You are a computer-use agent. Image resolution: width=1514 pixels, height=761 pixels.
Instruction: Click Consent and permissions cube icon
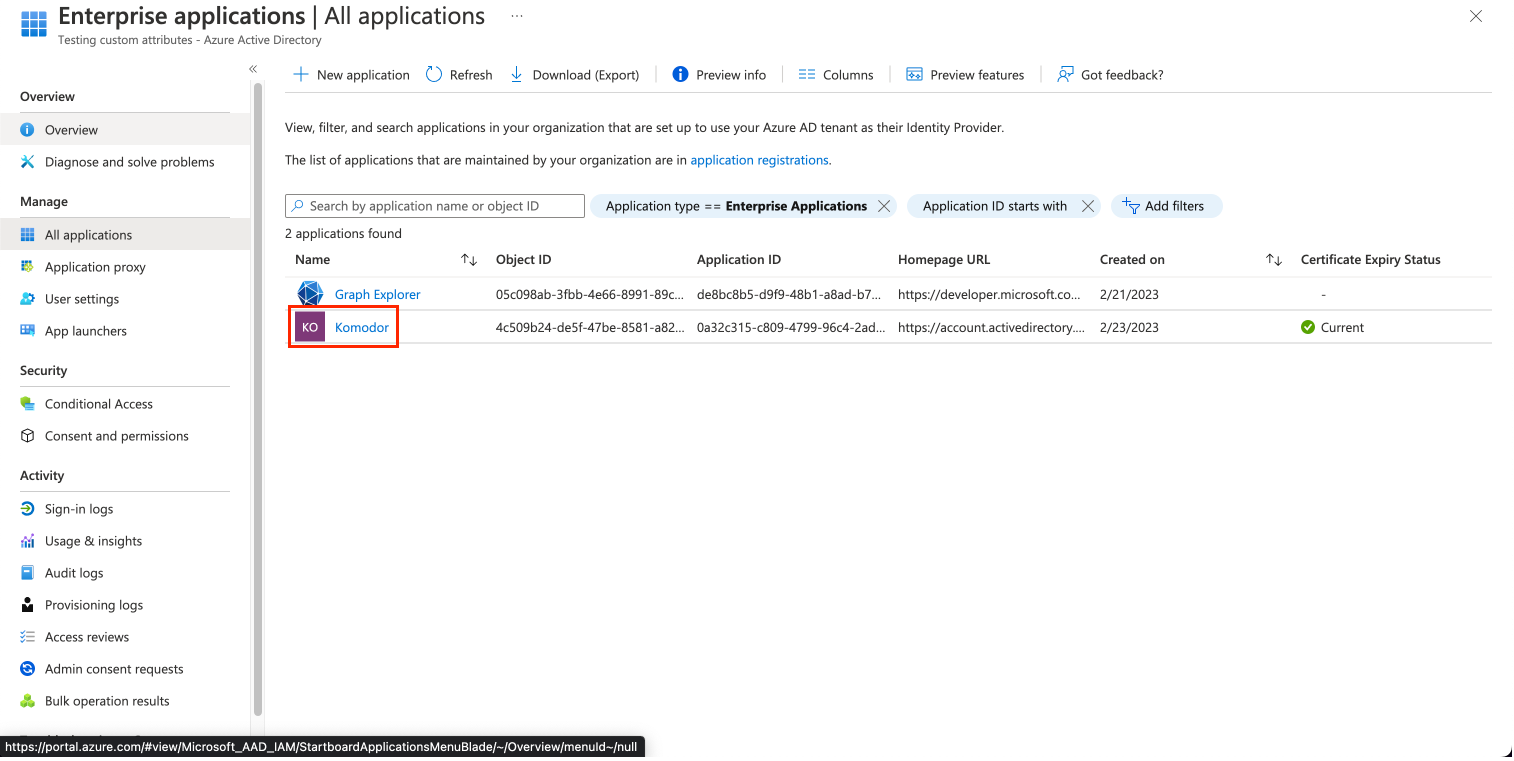tap(28, 436)
